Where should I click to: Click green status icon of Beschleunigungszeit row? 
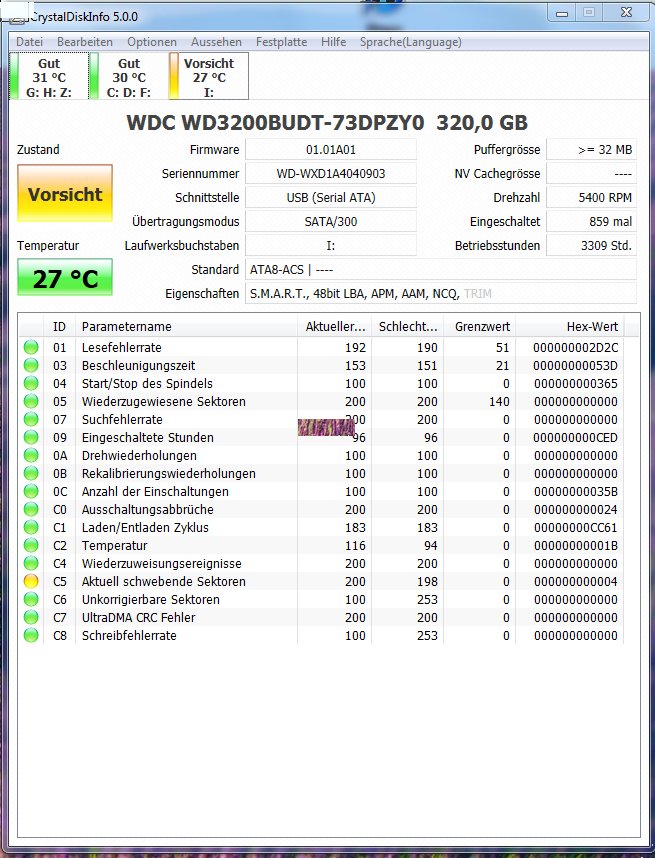coord(31,366)
